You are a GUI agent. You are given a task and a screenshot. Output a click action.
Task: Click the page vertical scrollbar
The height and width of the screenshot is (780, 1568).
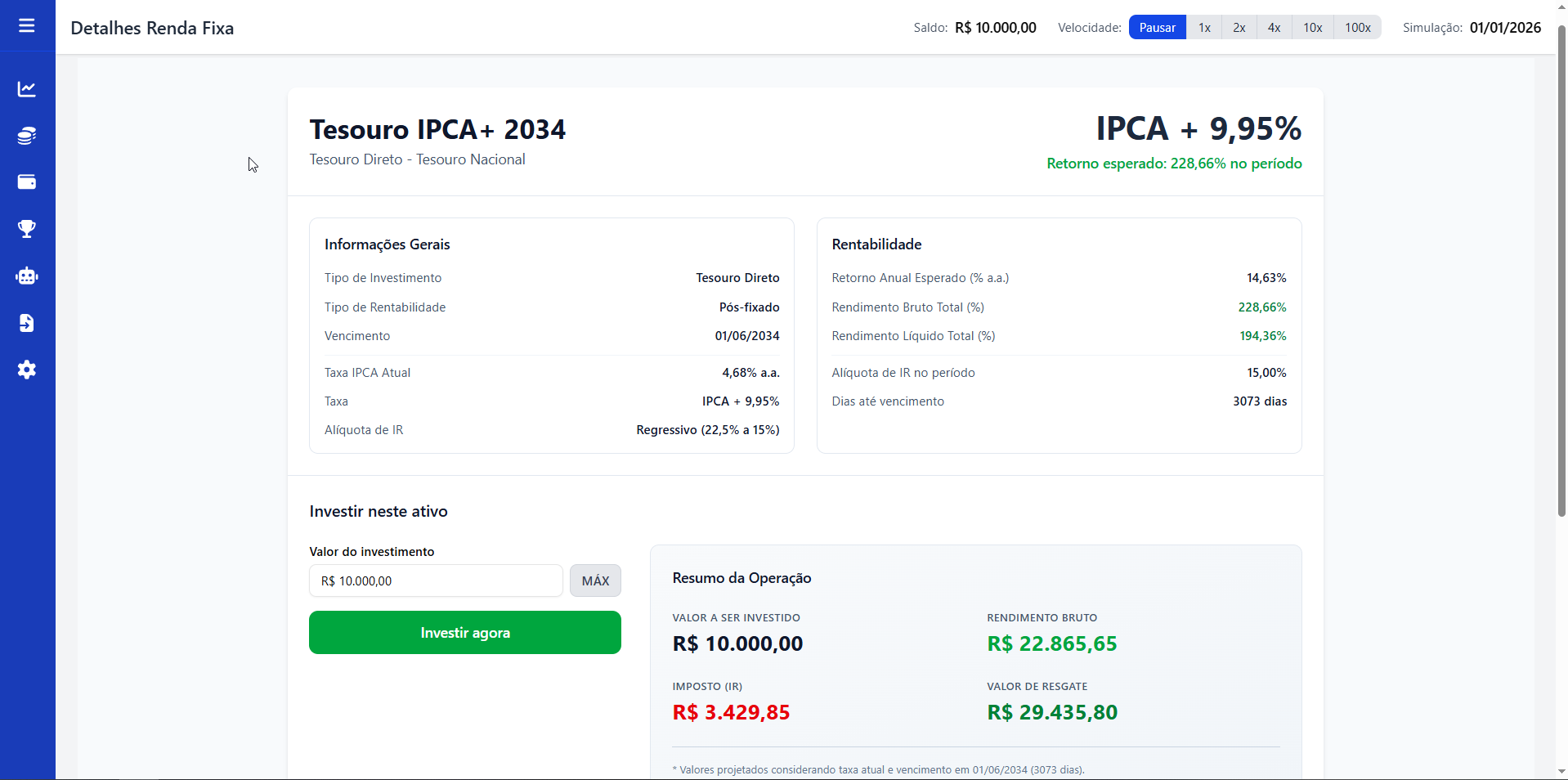1561,270
